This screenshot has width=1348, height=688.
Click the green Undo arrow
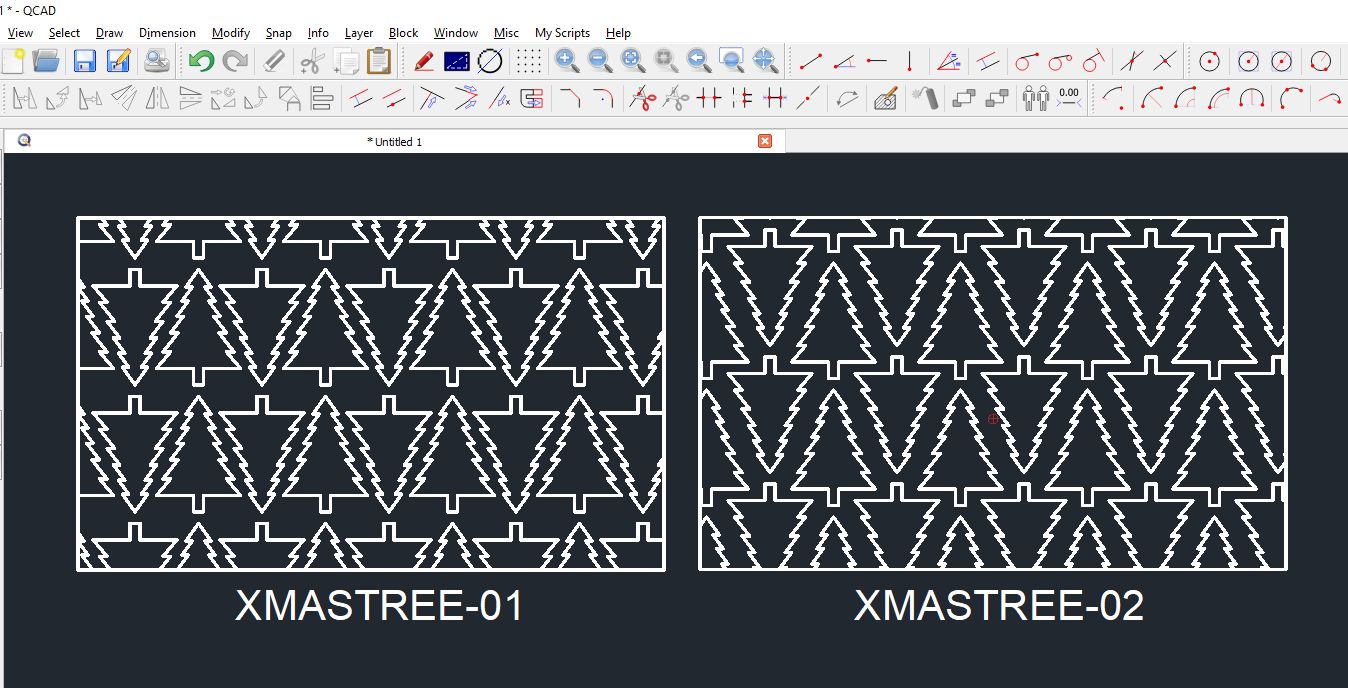pos(201,61)
